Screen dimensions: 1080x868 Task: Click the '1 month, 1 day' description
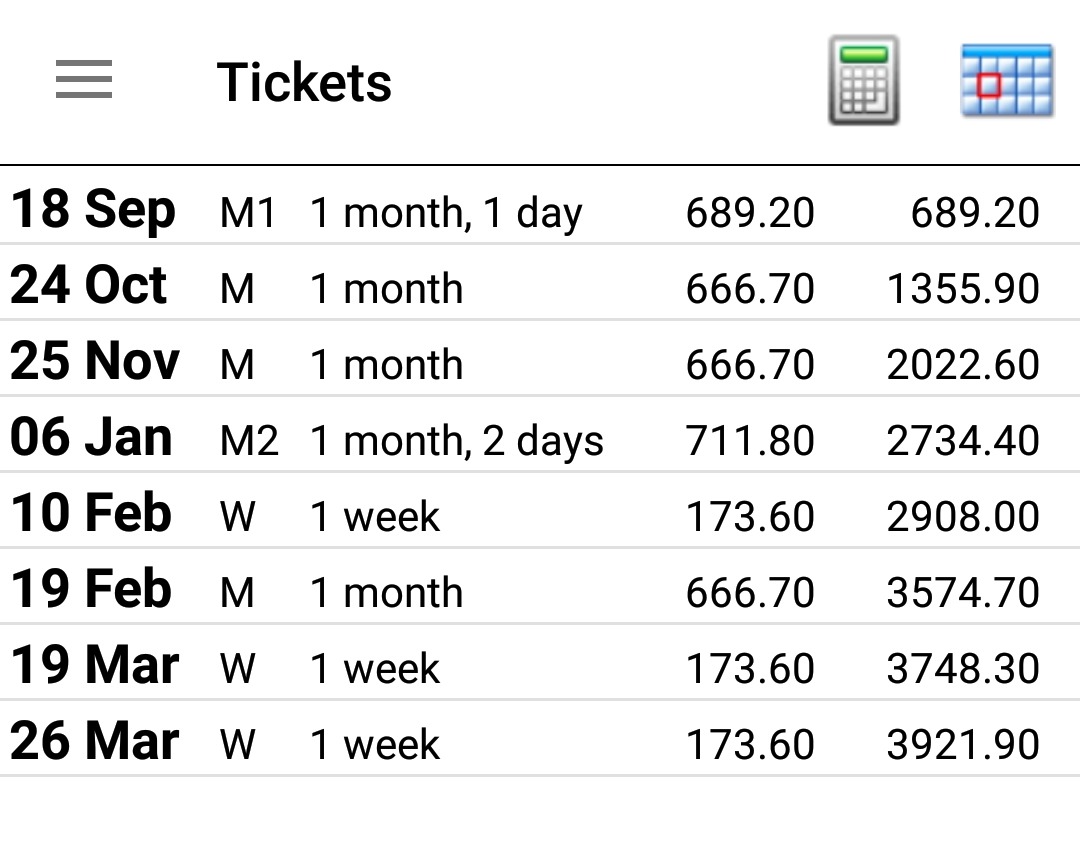(x=446, y=214)
